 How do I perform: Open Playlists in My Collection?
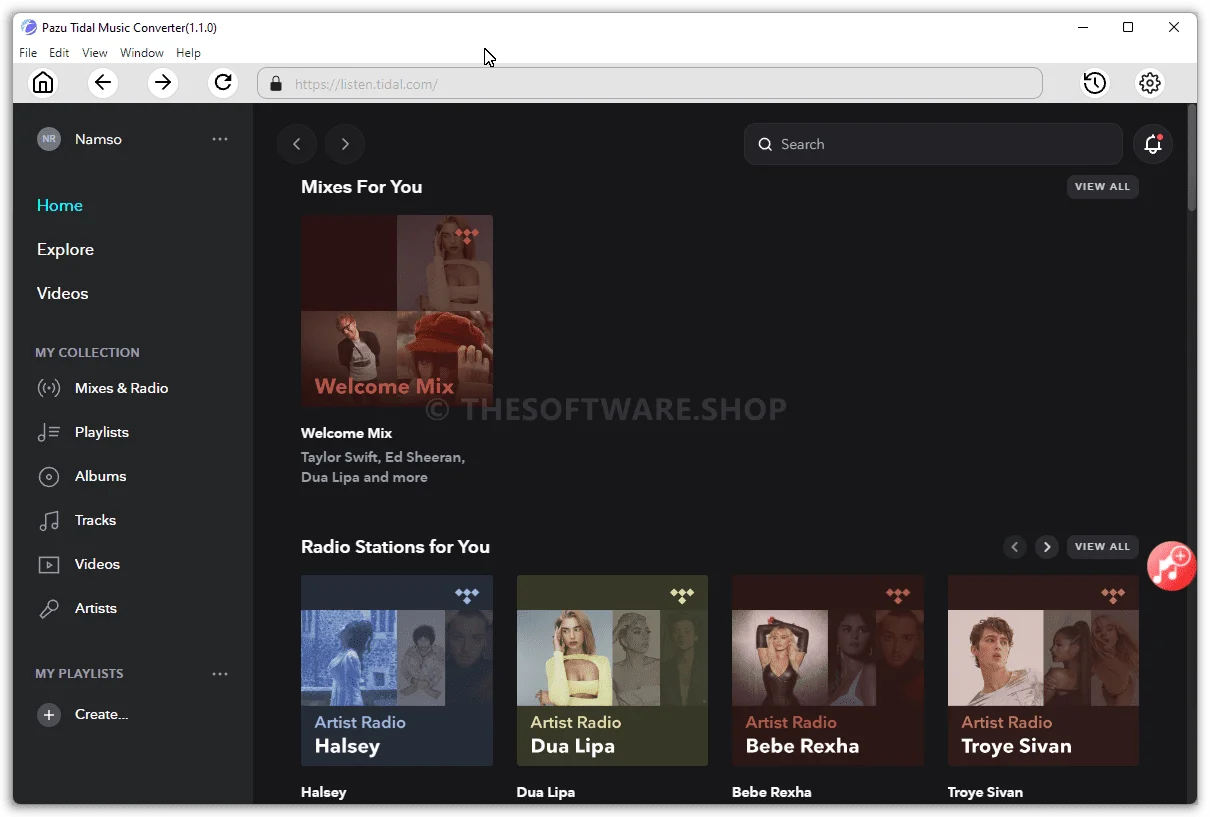click(x=101, y=432)
